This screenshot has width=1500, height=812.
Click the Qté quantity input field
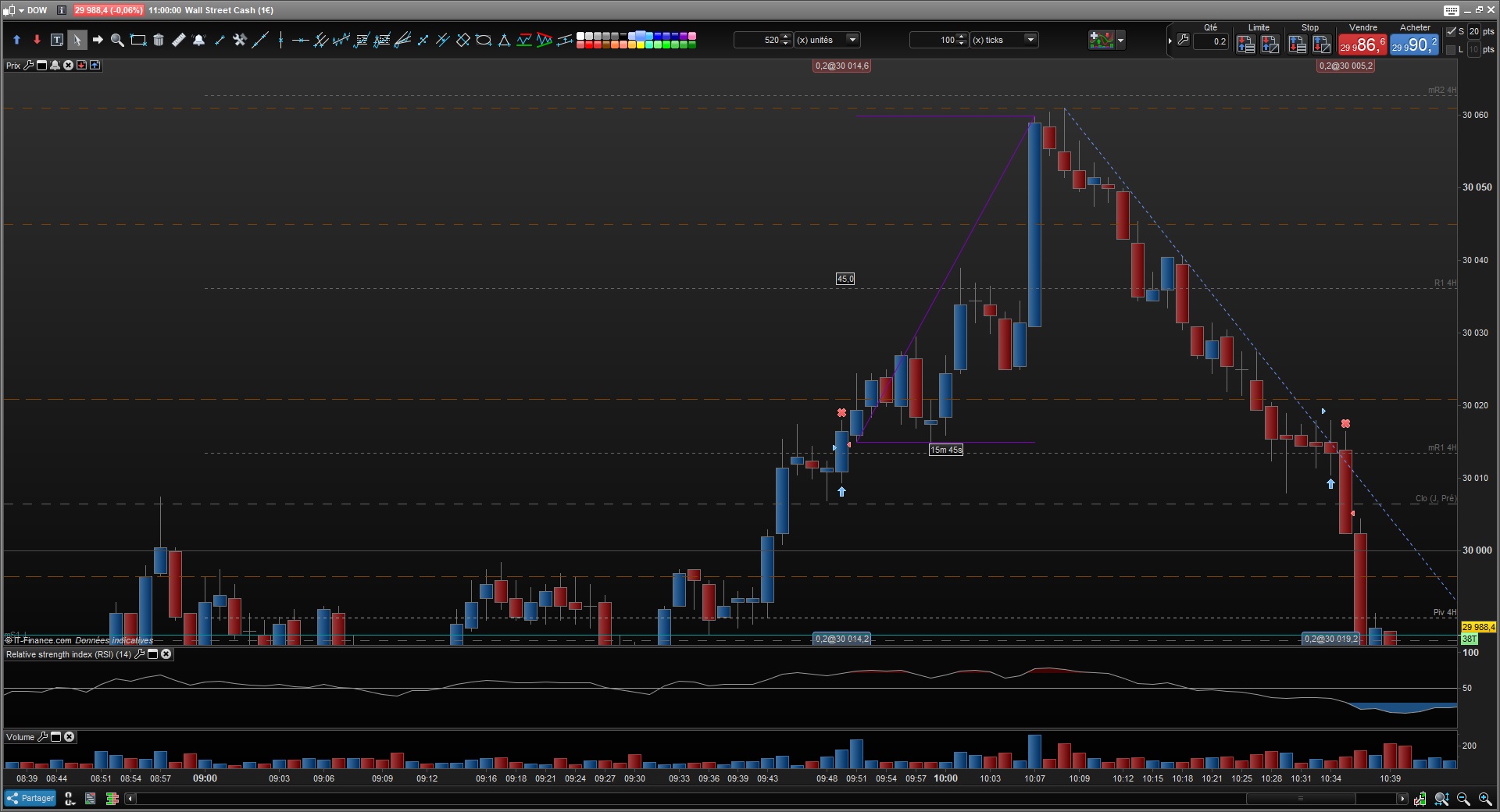pyautogui.click(x=1211, y=41)
